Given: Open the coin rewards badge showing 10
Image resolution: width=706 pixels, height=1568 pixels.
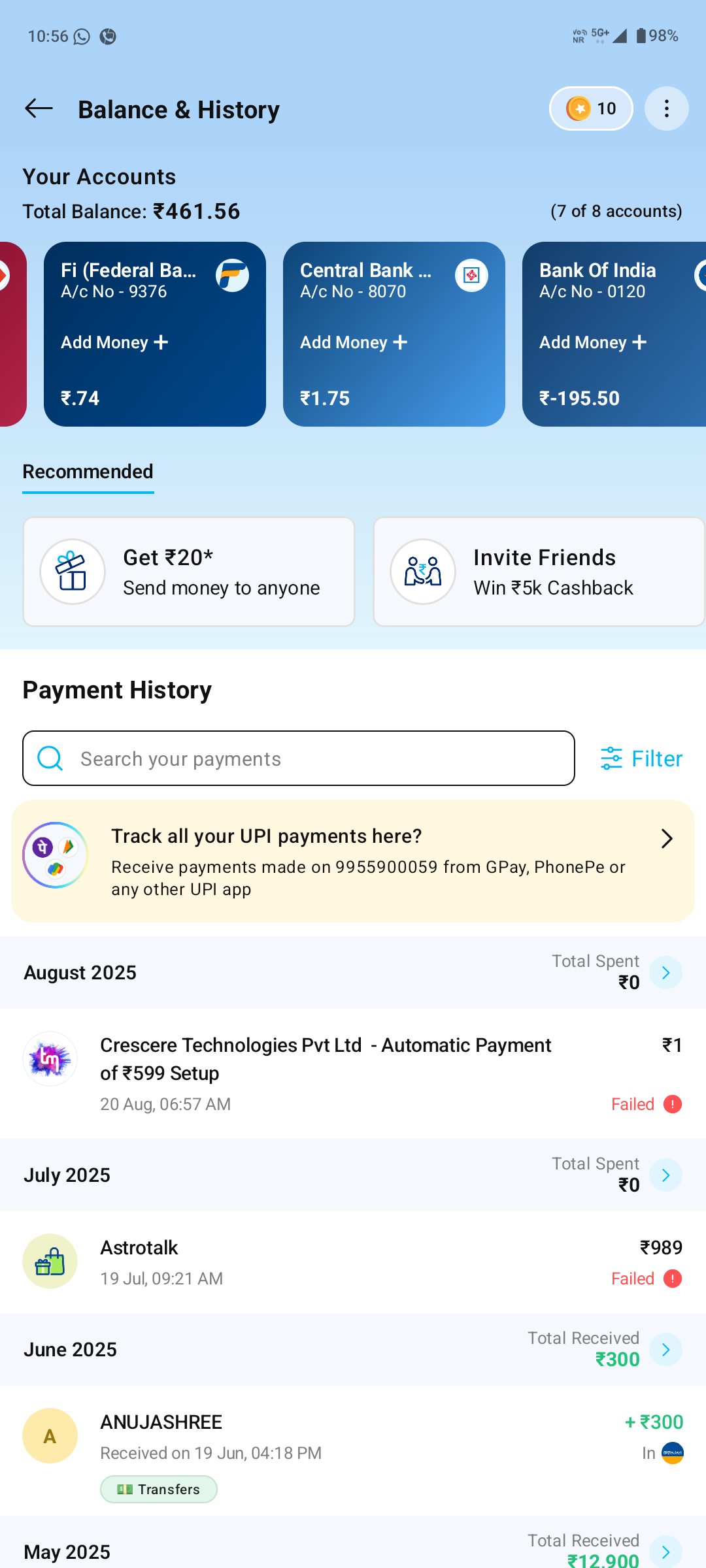Looking at the screenshot, I should 591,108.
